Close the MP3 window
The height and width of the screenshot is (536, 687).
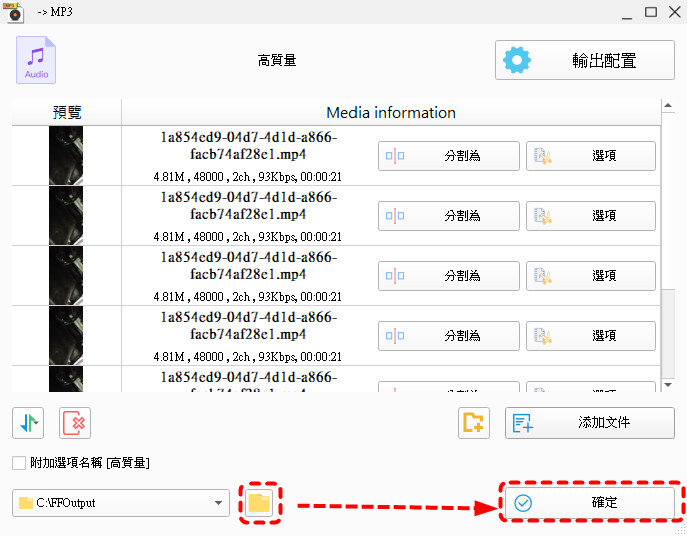point(675,12)
